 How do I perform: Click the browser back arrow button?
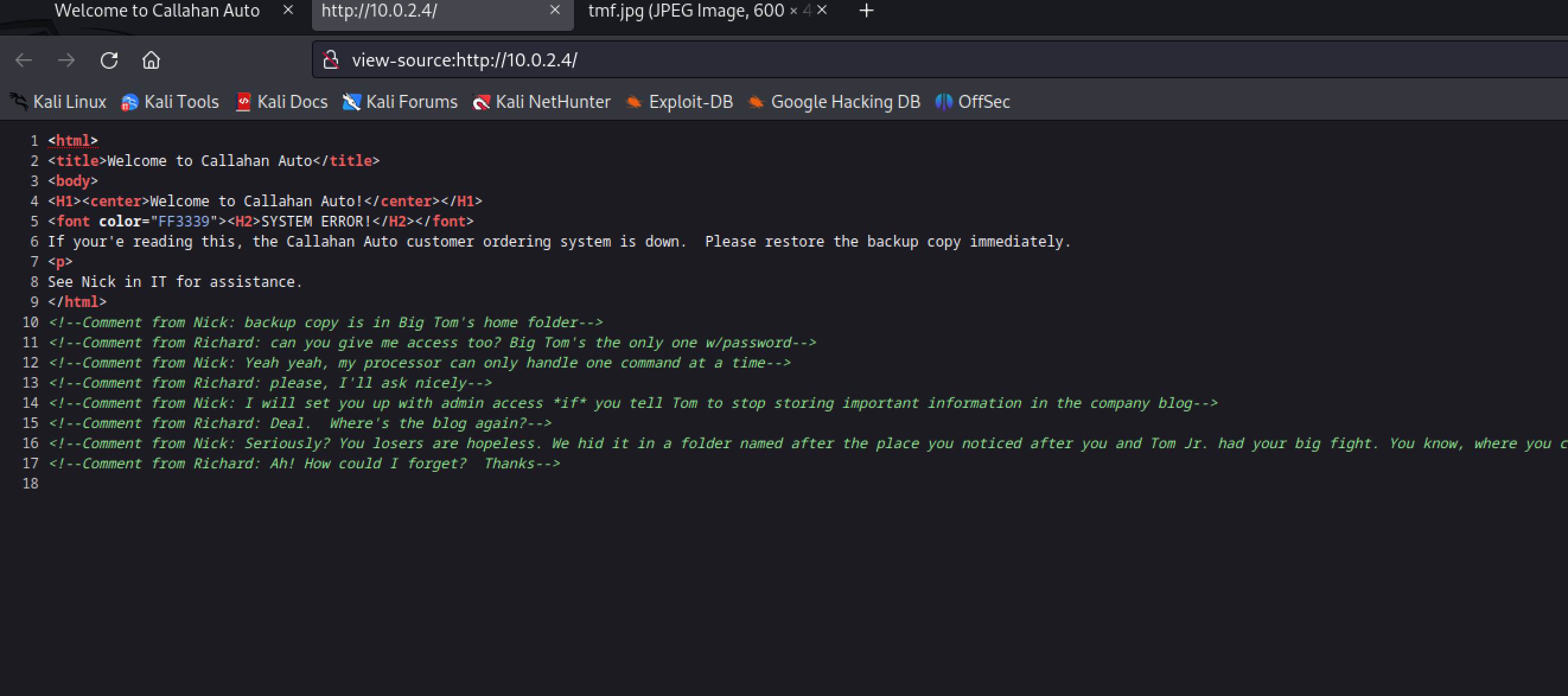(24, 60)
